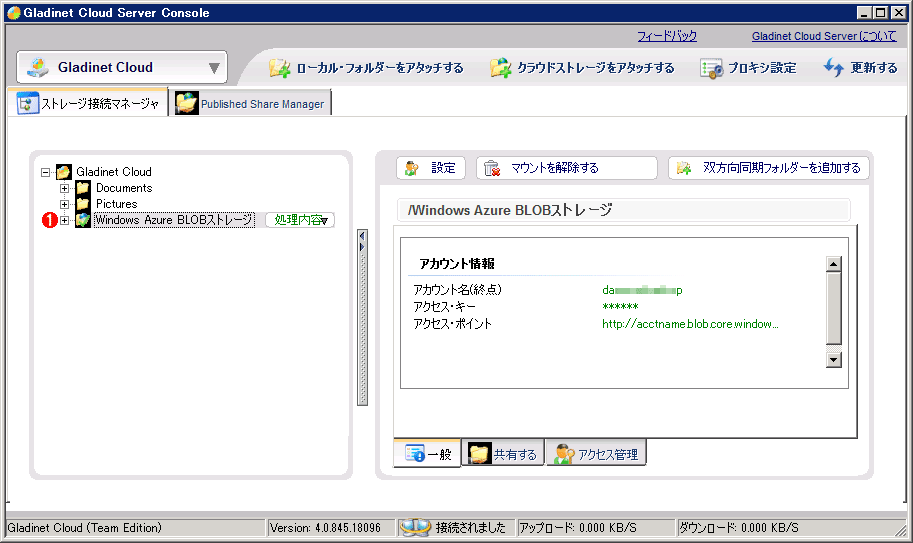Click the アクセス・ポイント label

tap(452, 324)
